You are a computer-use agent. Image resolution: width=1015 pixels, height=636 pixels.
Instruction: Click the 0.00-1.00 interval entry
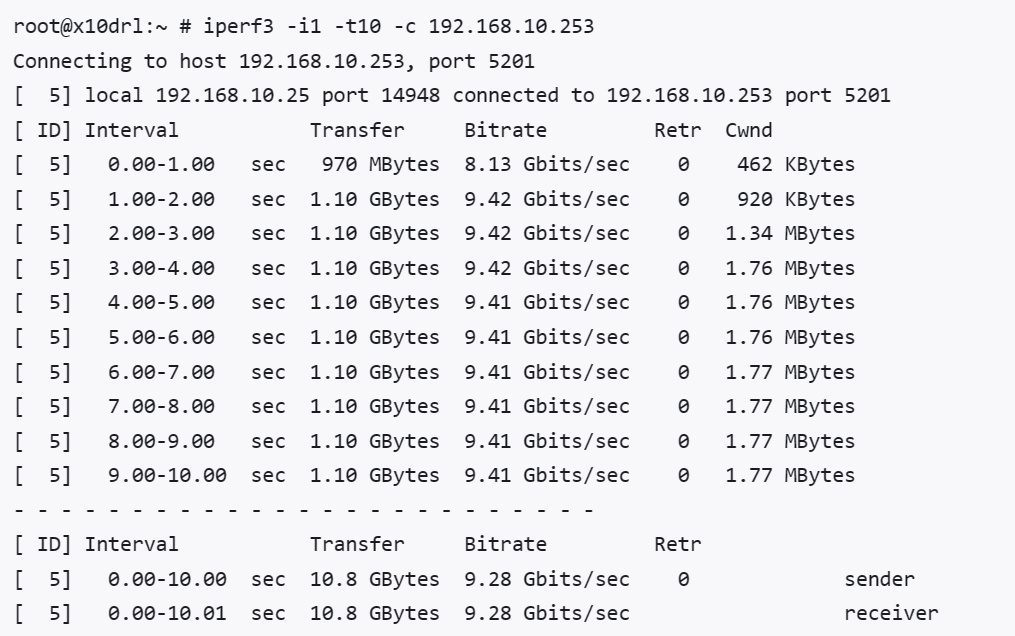click(x=161, y=165)
